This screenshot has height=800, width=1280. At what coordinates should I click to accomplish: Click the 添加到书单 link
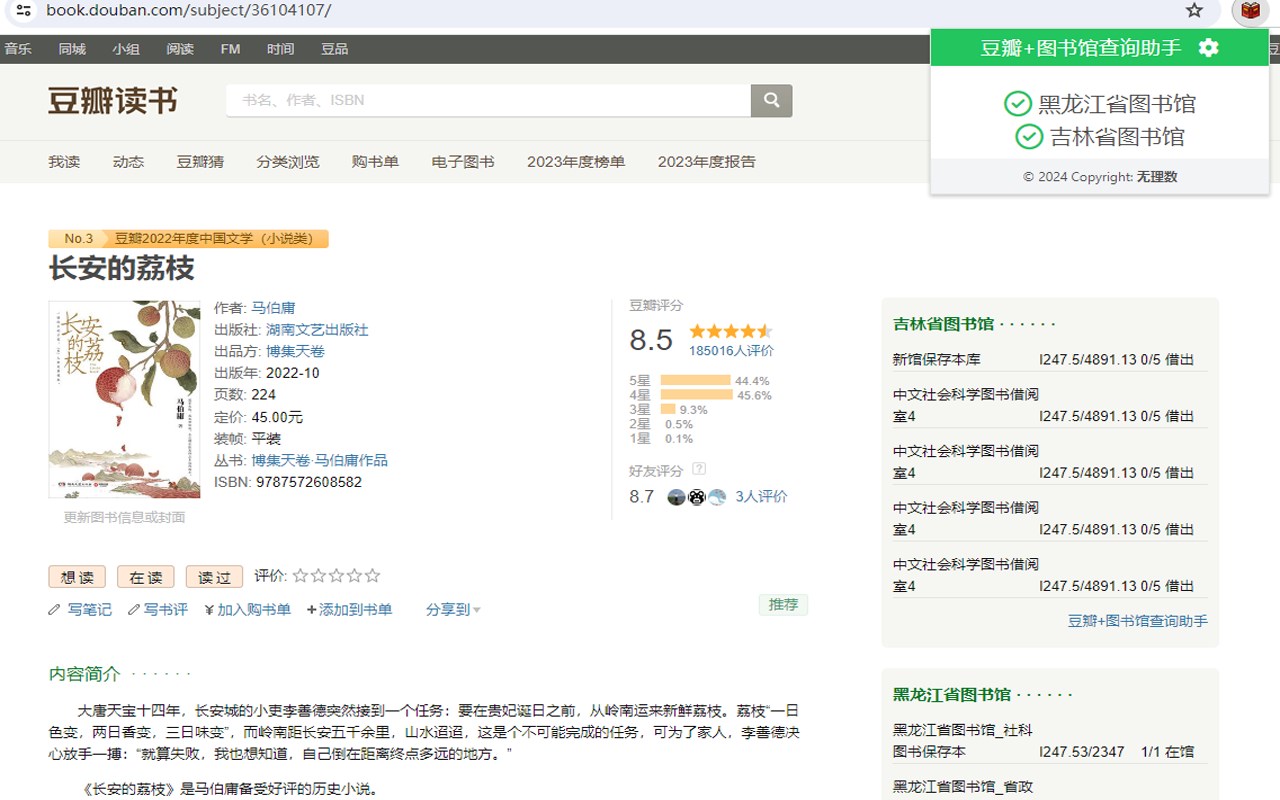pyautogui.click(x=355, y=610)
